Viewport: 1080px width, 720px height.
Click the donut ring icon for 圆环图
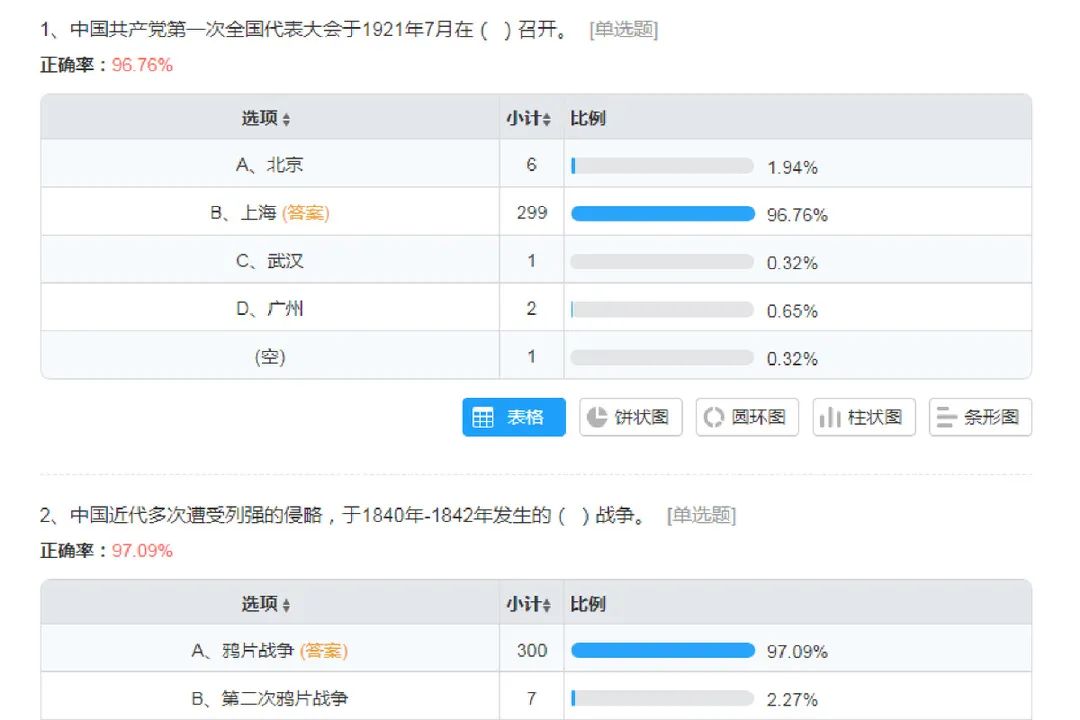(713, 418)
